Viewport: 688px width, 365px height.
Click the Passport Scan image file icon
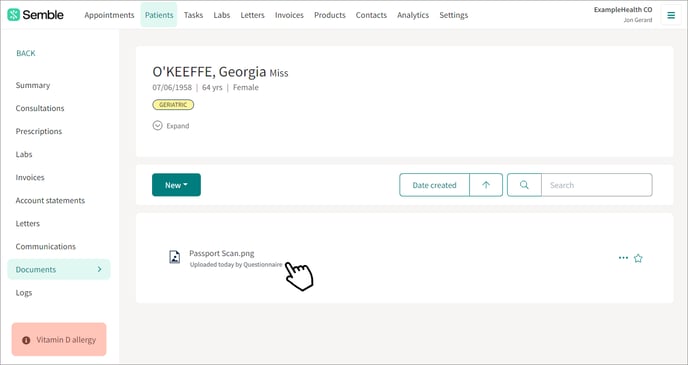(175, 257)
